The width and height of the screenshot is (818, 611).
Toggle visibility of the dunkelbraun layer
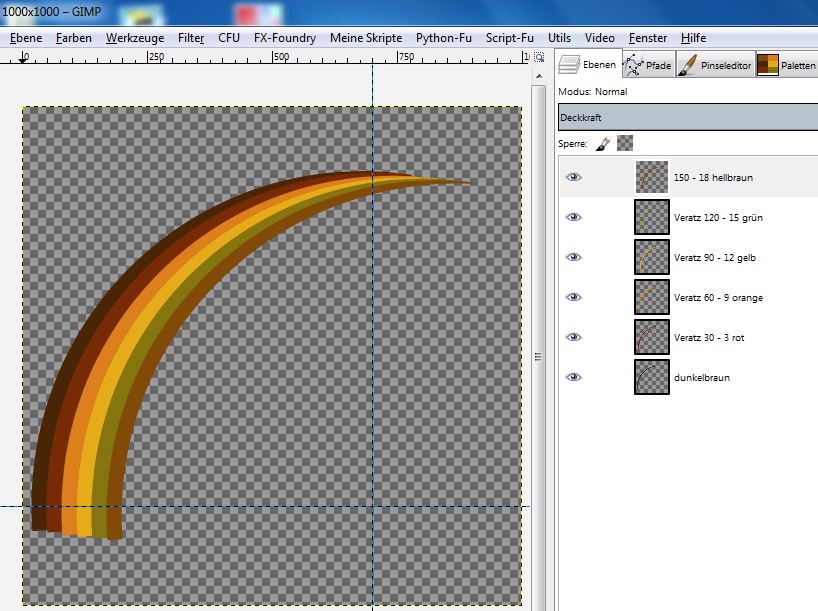pos(573,377)
